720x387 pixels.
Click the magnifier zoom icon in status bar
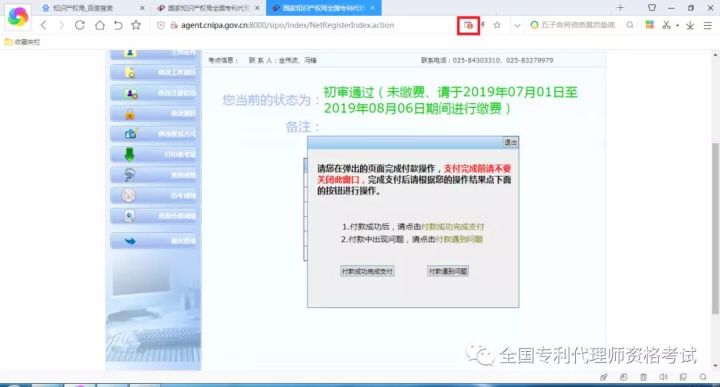(x=703, y=377)
